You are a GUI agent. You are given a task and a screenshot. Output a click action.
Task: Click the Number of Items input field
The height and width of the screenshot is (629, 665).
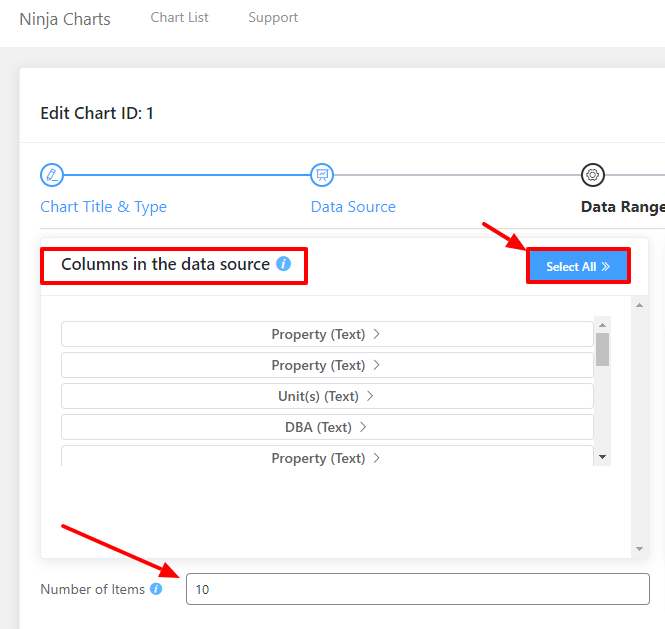[x=417, y=589]
